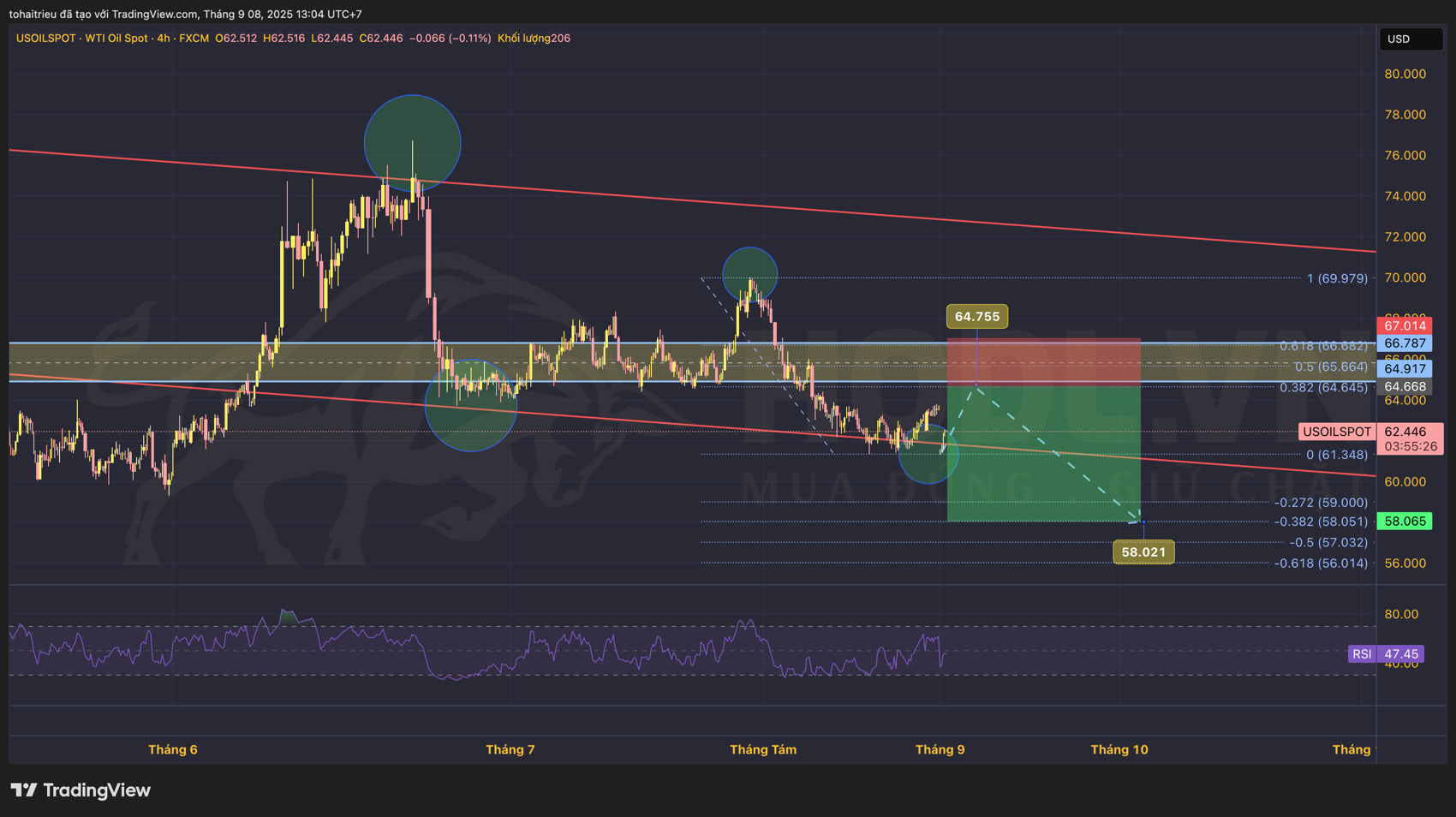Click the Tháng 10 time axis label
Screen dimensions: 1456x817
pos(1119,749)
